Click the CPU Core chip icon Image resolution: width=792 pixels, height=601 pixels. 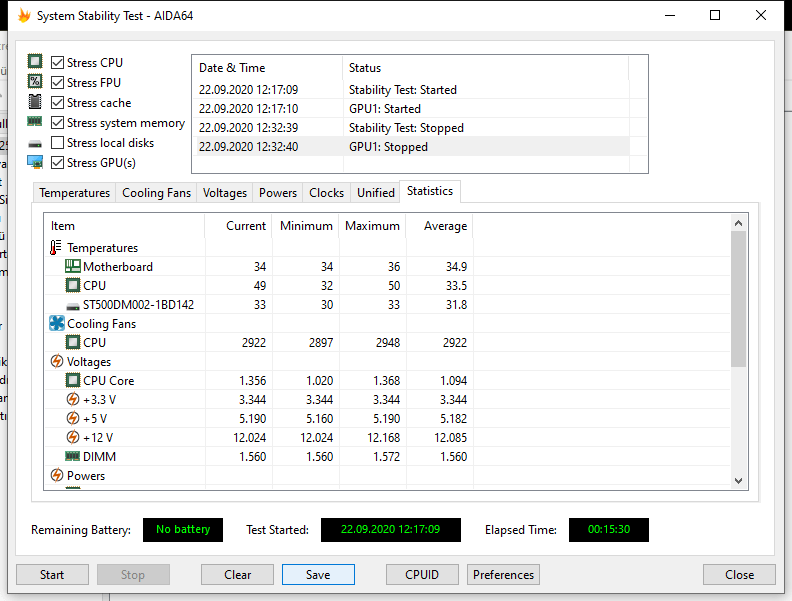click(x=73, y=380)
